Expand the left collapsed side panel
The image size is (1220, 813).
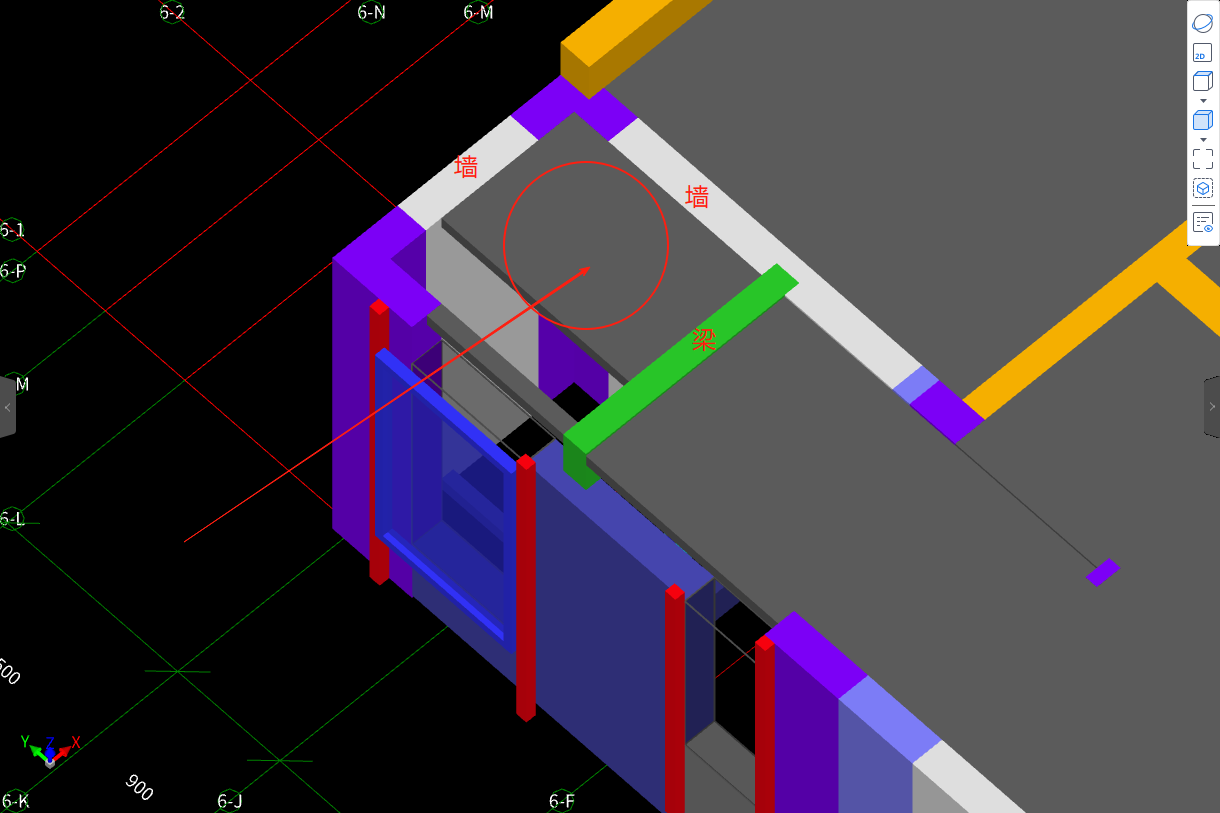[7, 407]
